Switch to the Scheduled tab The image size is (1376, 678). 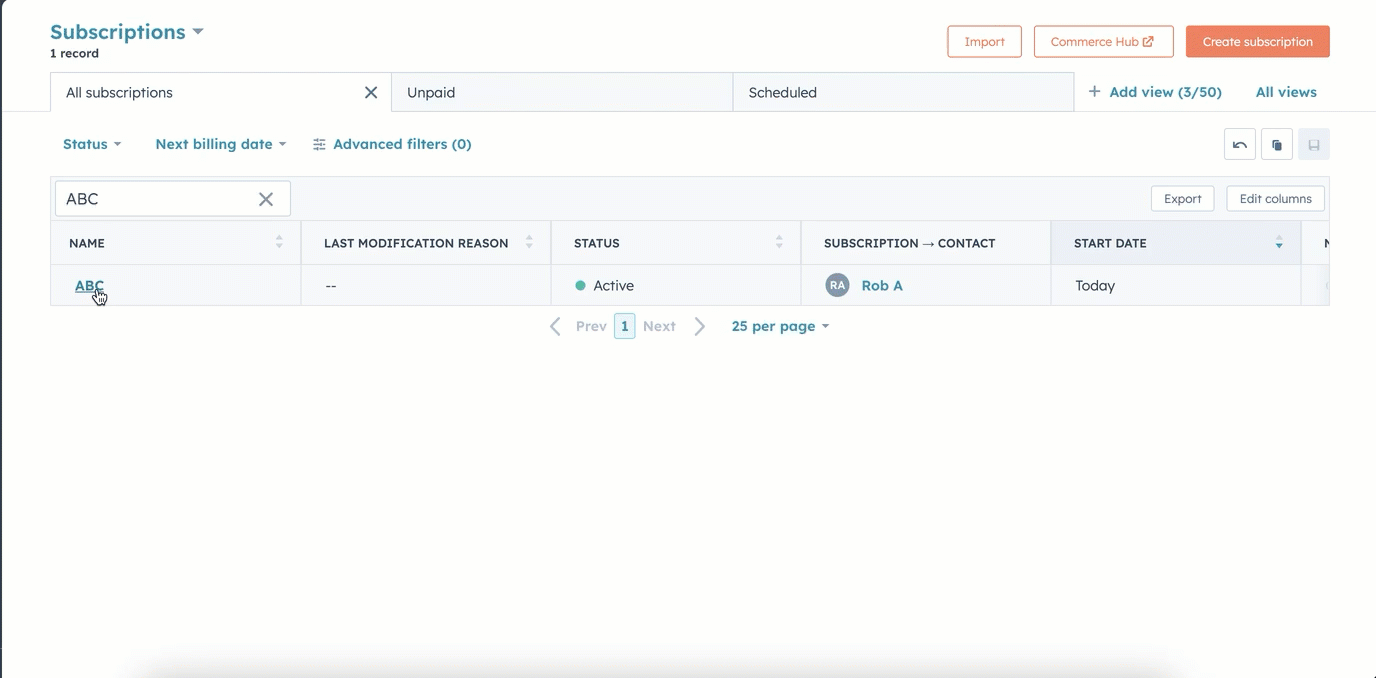pyautogui.click(x=783, y=92)
